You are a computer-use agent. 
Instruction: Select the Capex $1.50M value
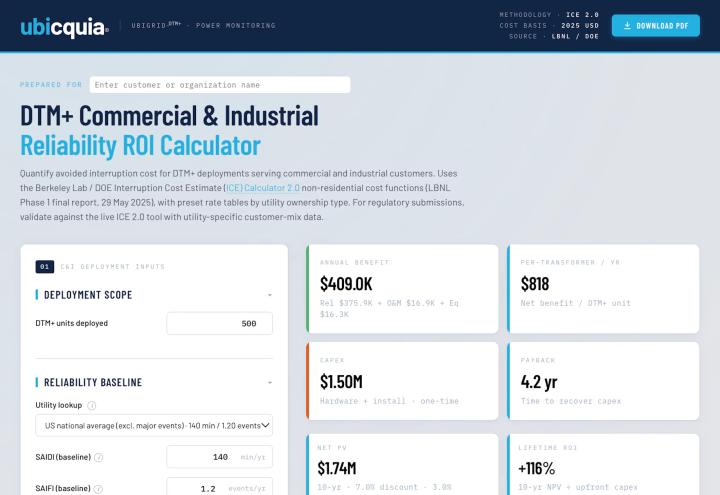tap(341, 382)
